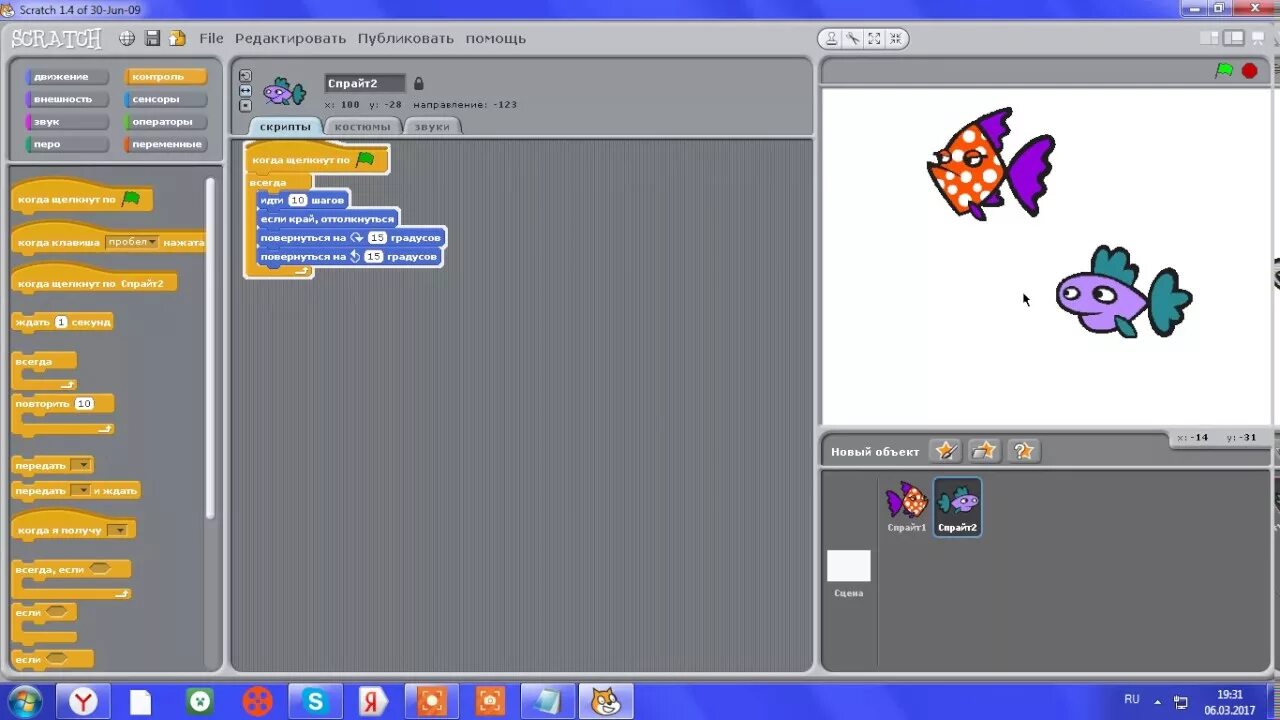The image size is (1280, 720).
Task: Select the scissors delete tool
Action: (853, 39)
